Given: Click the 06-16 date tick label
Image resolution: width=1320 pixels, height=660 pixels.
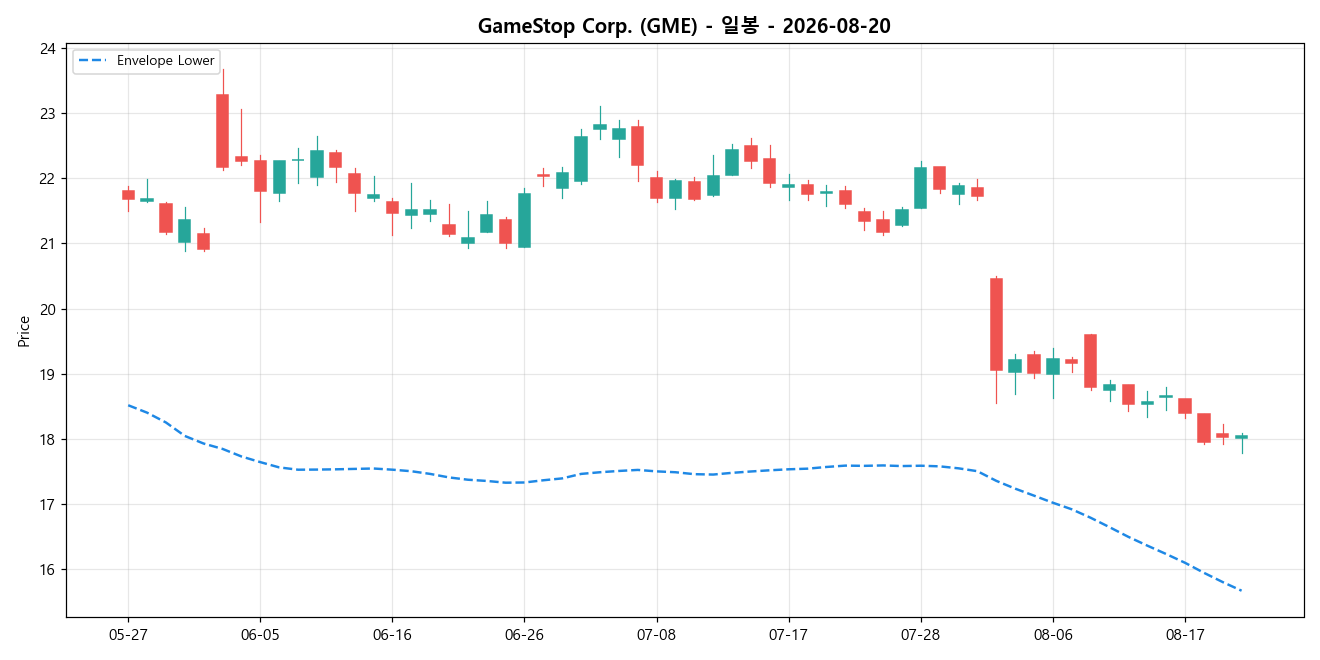Looking at the screenshot, I should pyautogui.click(x=392, y=634).
